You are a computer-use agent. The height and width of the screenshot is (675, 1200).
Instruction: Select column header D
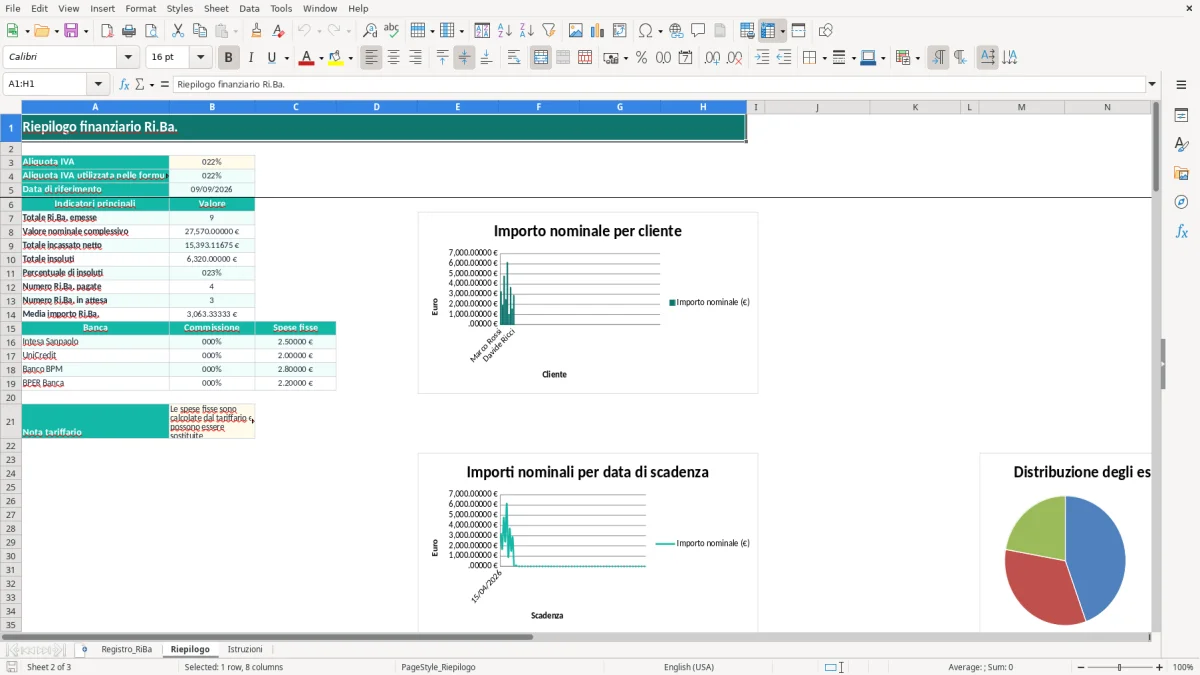377,107
